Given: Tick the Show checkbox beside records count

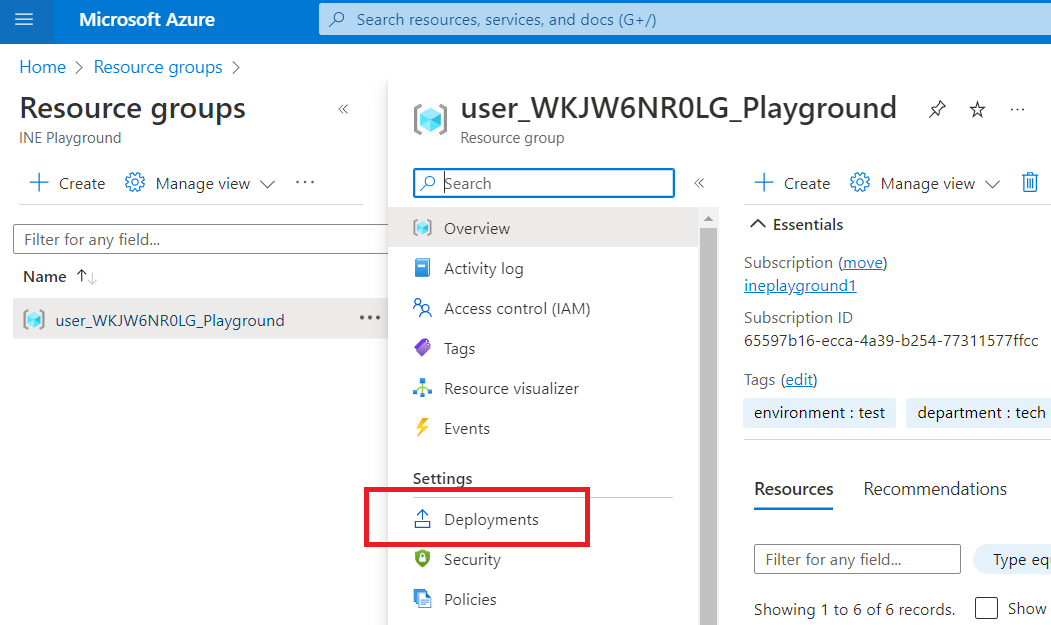Looking at the screenshot, I should point(986,608).
